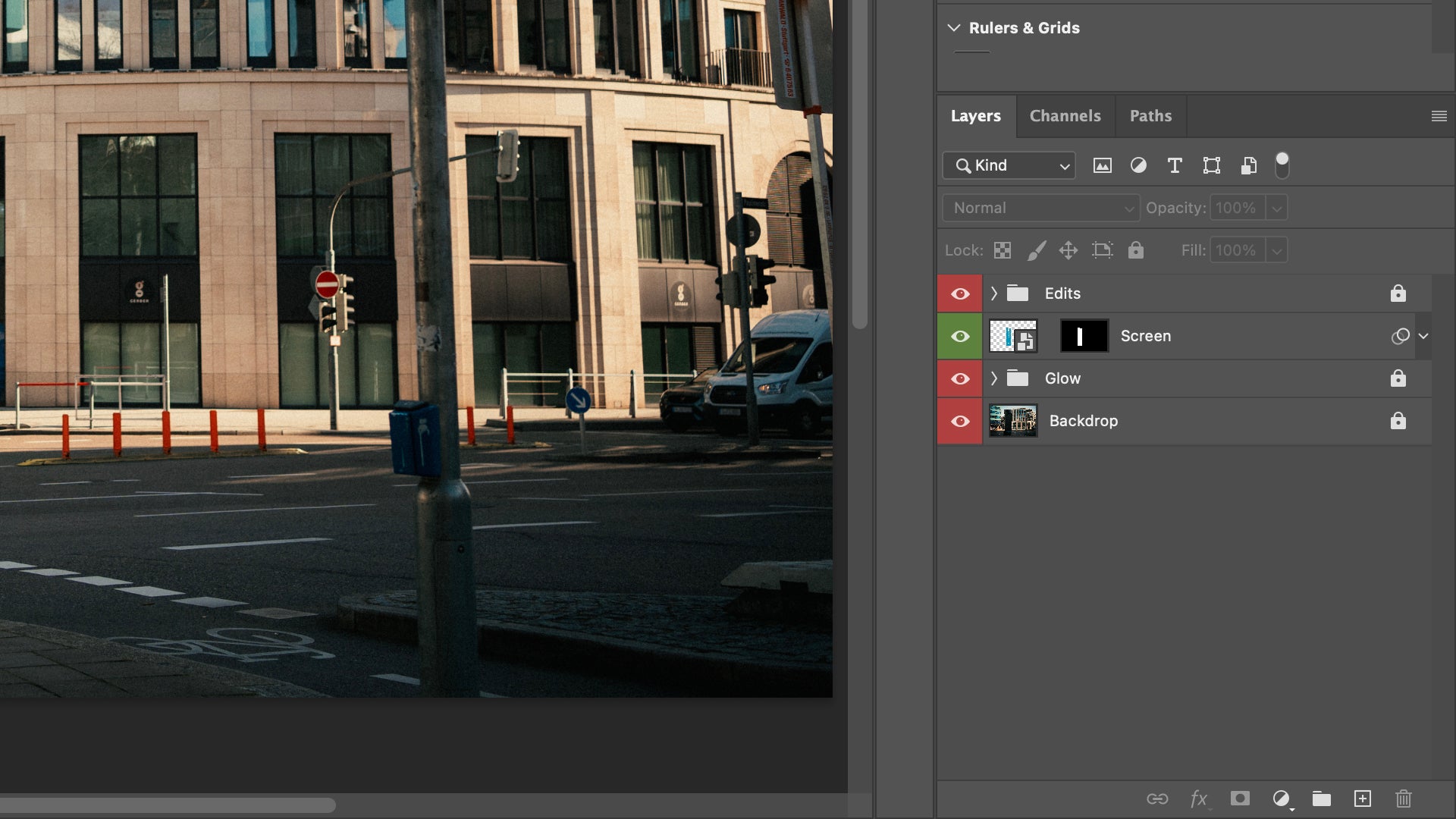Switch to the Channels tab

pyautogui.click(x=1065, y=116)
